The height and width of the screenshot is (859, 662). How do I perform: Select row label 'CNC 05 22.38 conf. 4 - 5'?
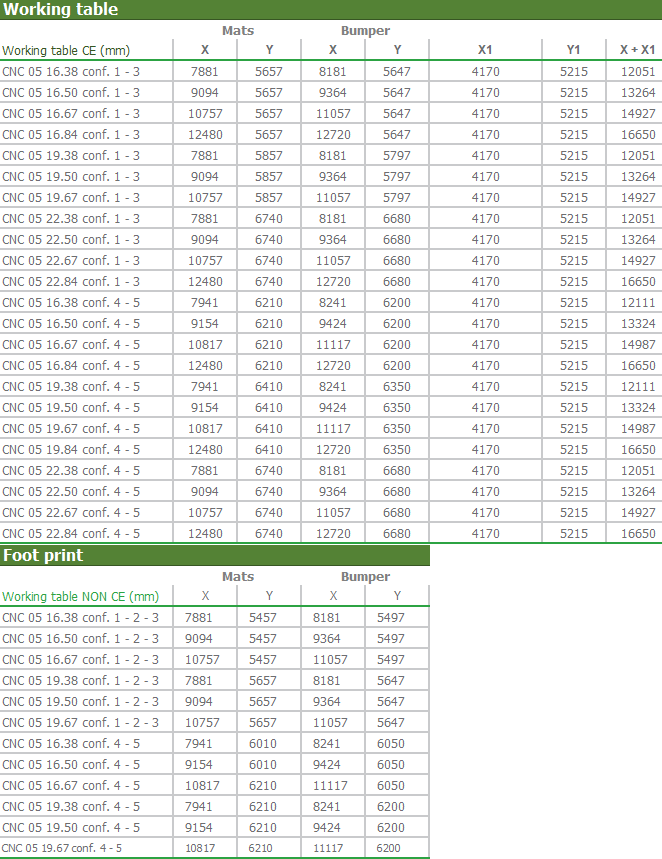tap(71, 471)
